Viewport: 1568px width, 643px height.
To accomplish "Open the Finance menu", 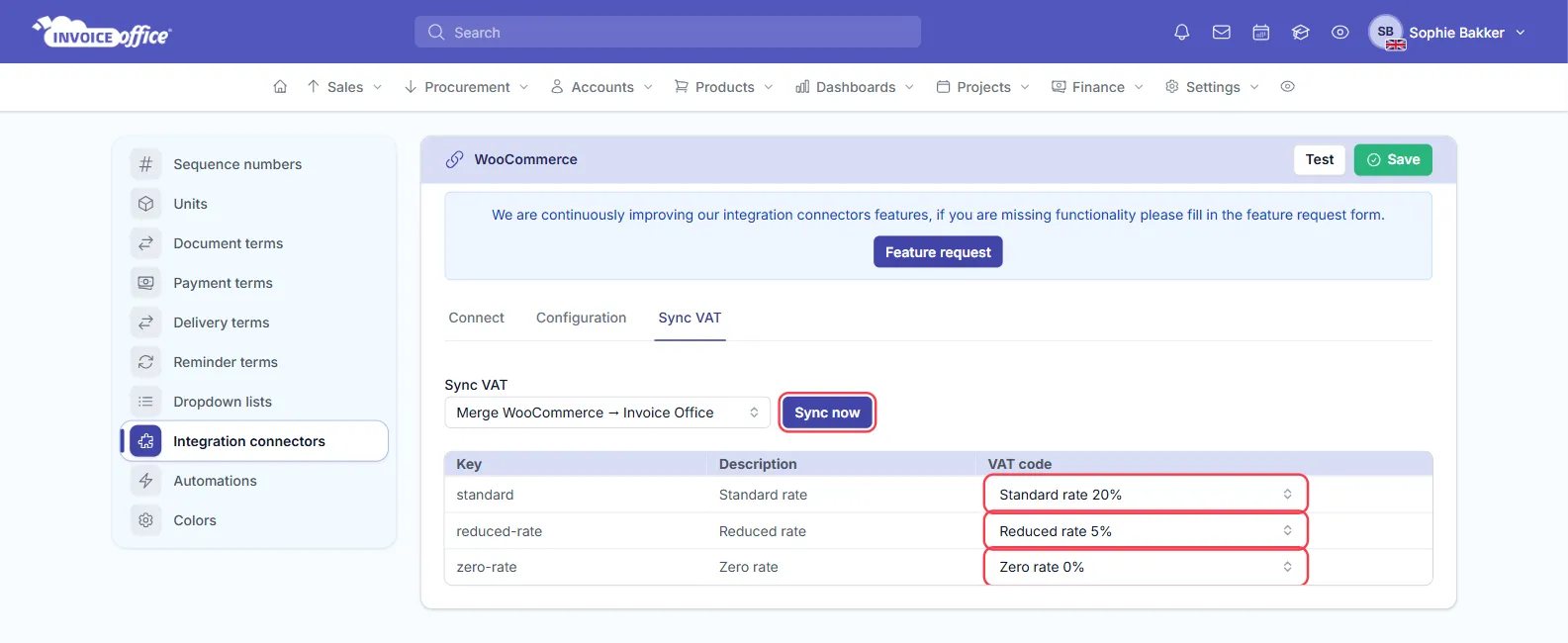I will [x=1097, y=87].
